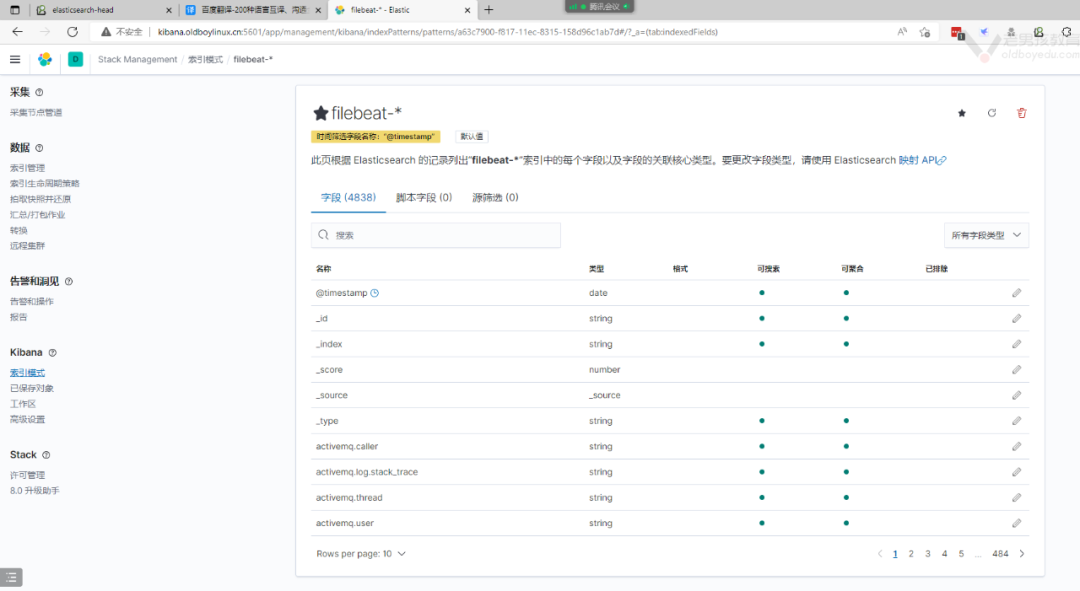Open 远程集群 in the sidebar
This screenshot has width=1080, height=591.
(28, 246)
